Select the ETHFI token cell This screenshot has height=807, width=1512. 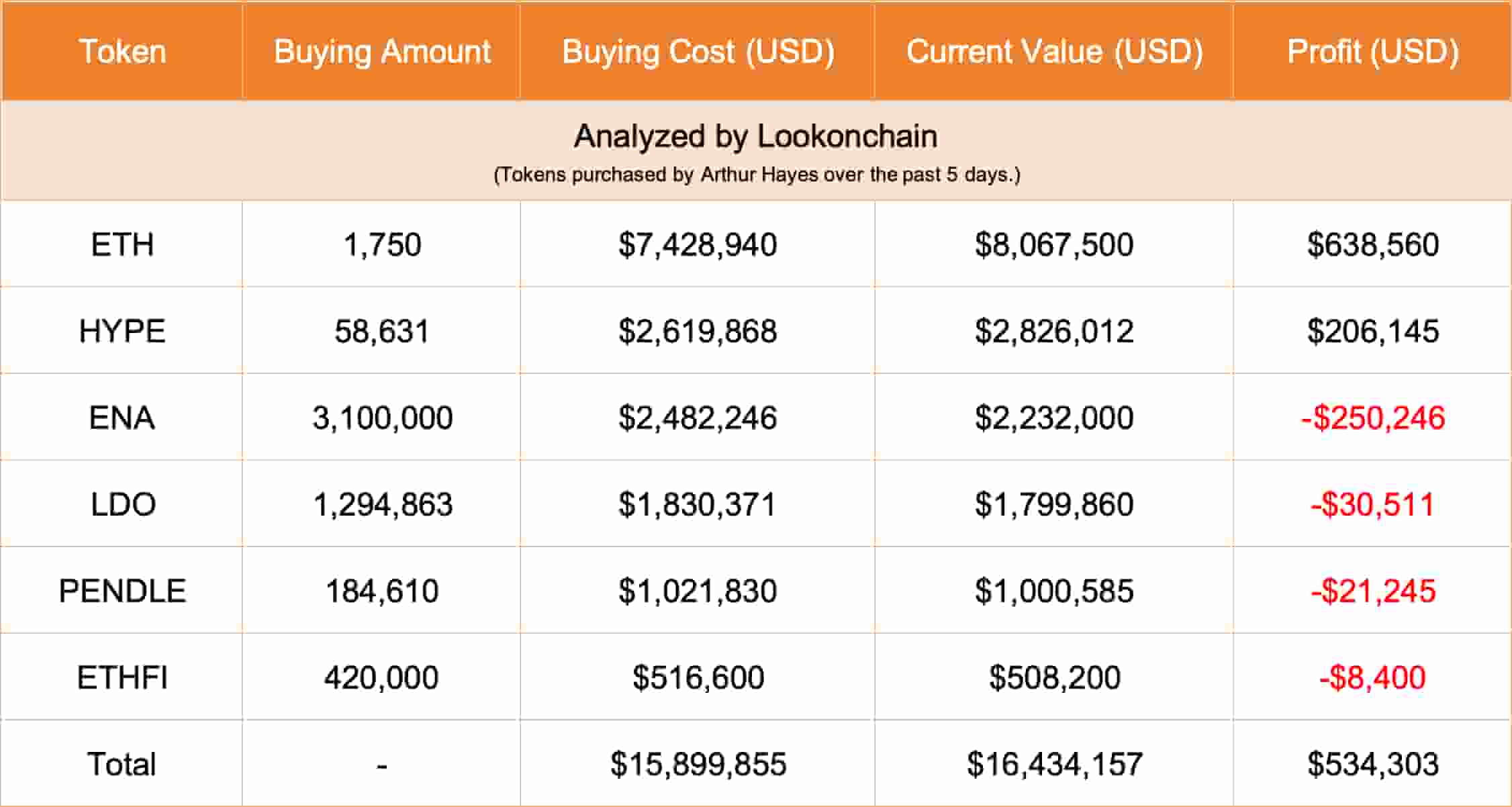(122, 677)
